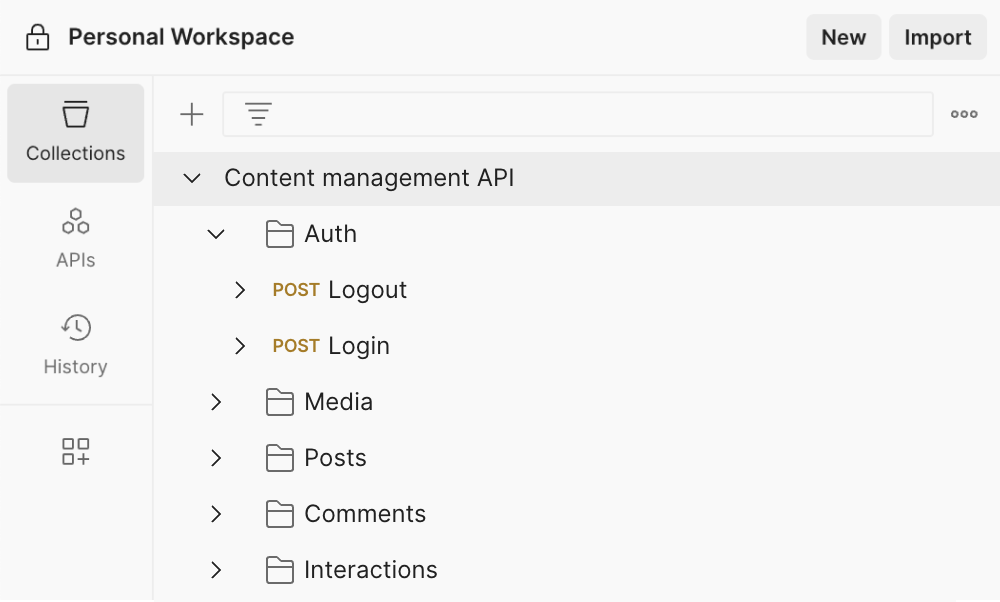Click the New button
Viewport: 1000px width, 602px height.
pos(843,38)
